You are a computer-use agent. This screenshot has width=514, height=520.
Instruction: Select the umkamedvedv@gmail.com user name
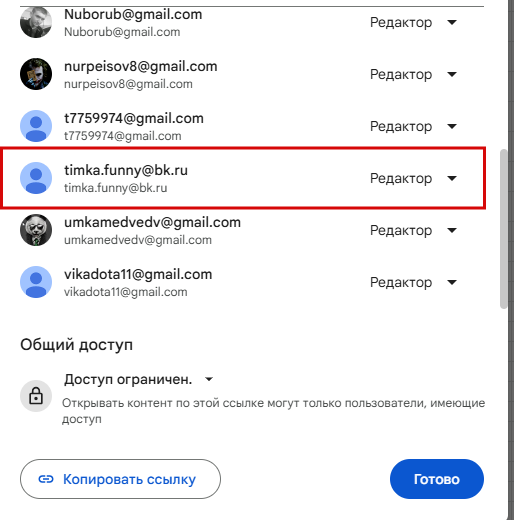tap(152, 222)
